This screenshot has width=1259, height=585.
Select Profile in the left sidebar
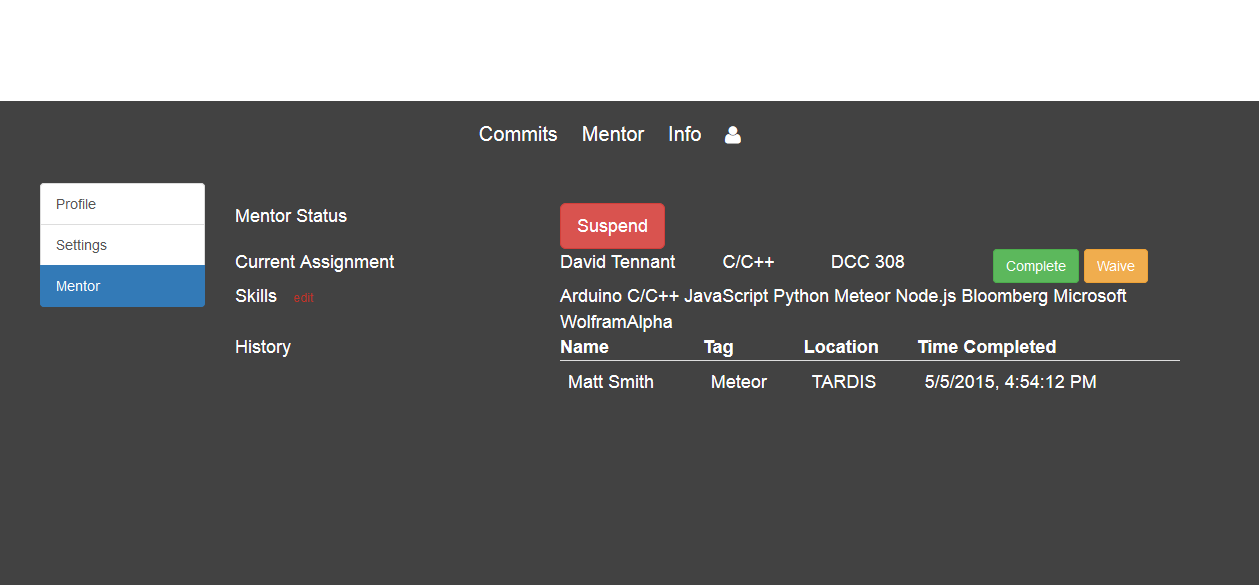(122, 204)
